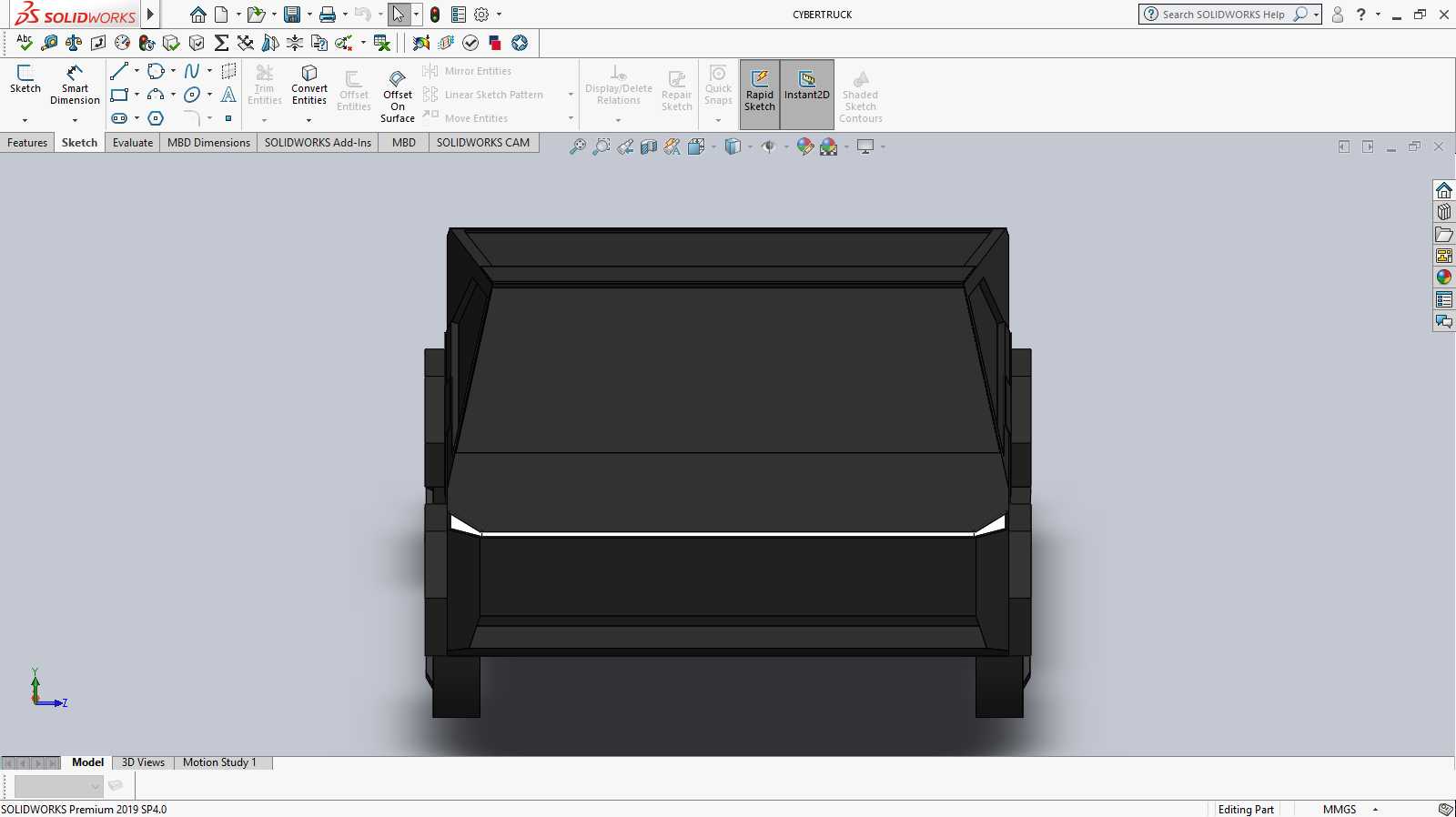The height and width of the screenshot is (817, 1456).
Task: Open the Equations sigma tool
Action: (x=221, y=43)
